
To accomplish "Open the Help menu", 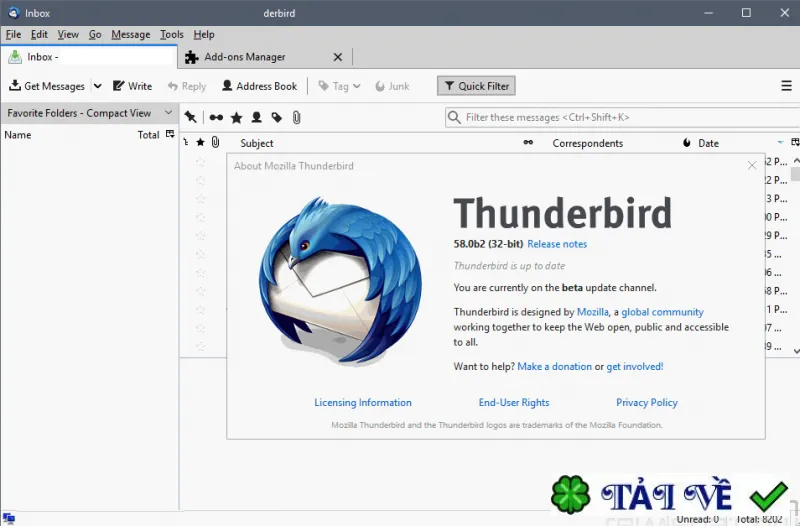I will pyautogui.click(x=204, y=34).
